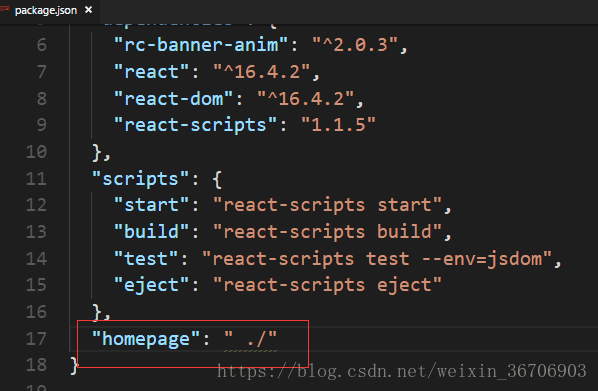Viewport: 598px width, 391px height.
Task: Click the "scripts" key on line 11
Action: [140, 179]
